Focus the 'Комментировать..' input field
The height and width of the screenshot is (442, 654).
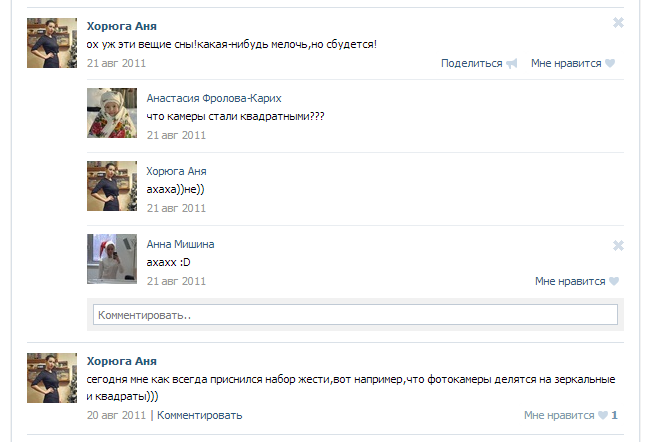point(355,315)
